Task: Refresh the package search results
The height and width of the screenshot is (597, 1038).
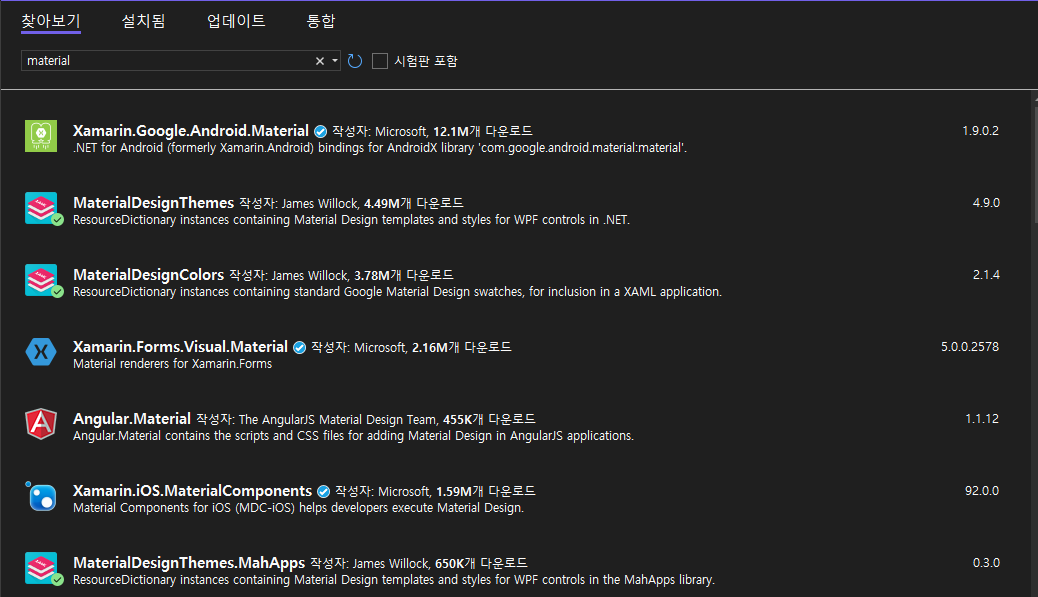Action: coord(355,61)
